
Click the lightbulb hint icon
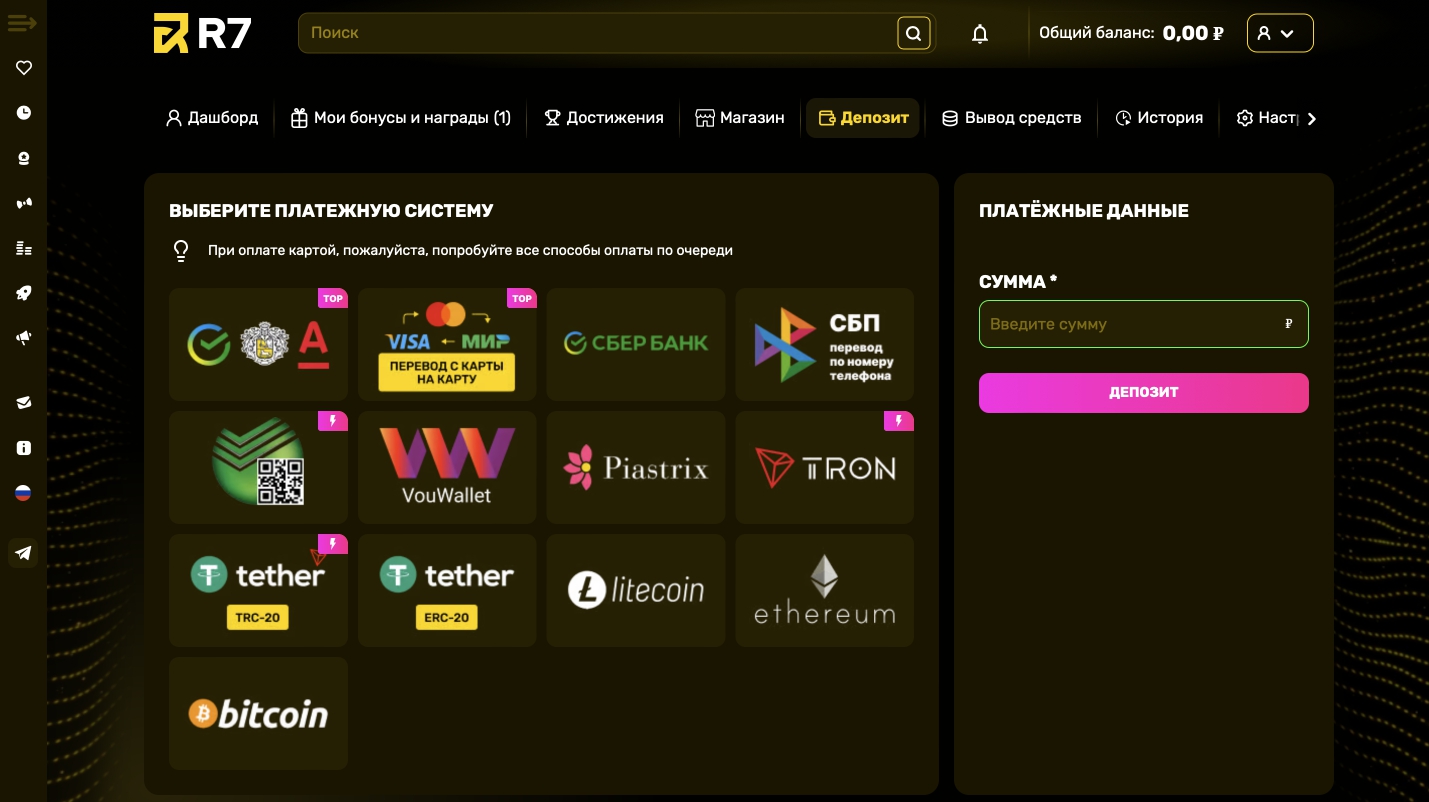(x=181, y=251)
